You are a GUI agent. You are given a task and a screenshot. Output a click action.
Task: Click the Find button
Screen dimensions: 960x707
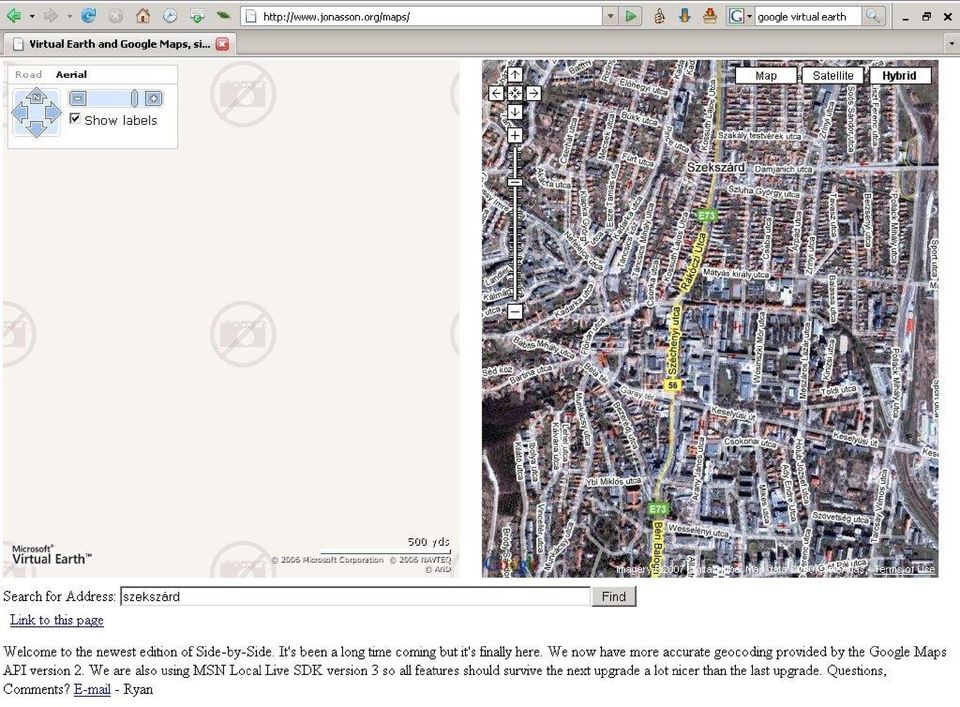point(613,596)
